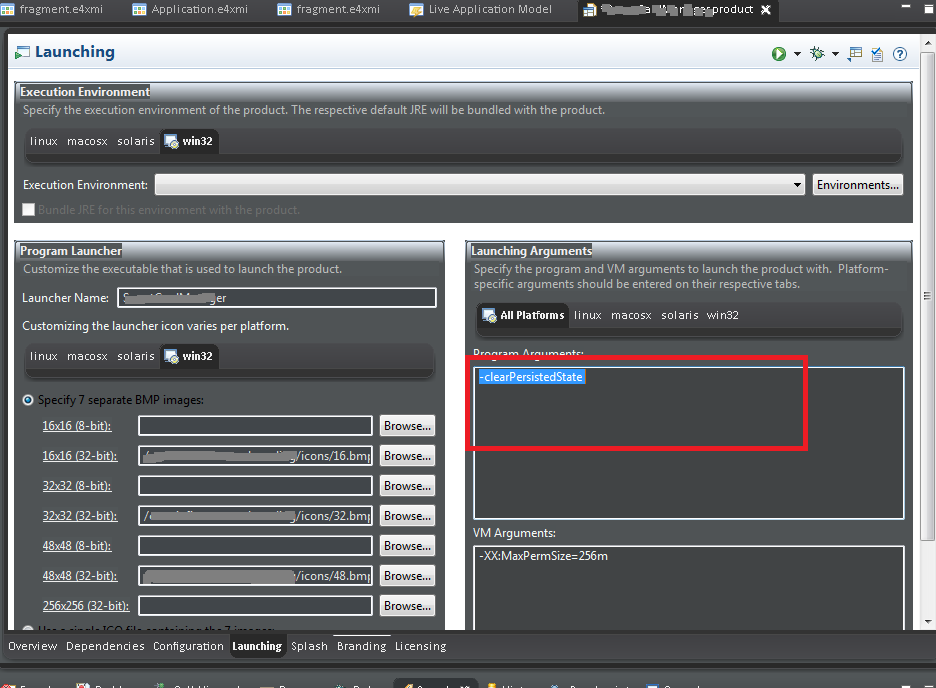Switch to the Application.e4xmi editor tab

pos(199,10)
